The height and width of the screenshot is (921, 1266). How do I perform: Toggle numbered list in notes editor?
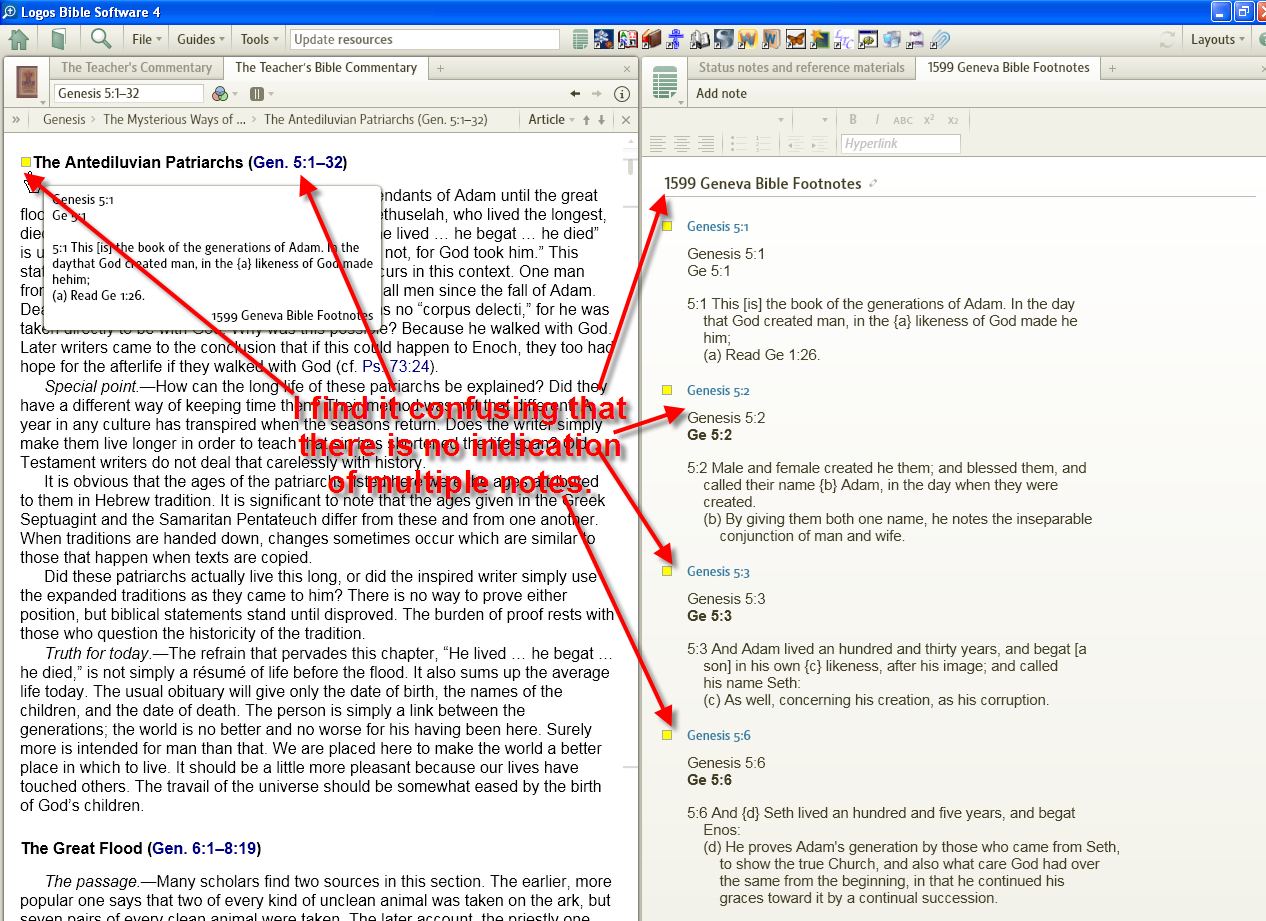(763, 144)
